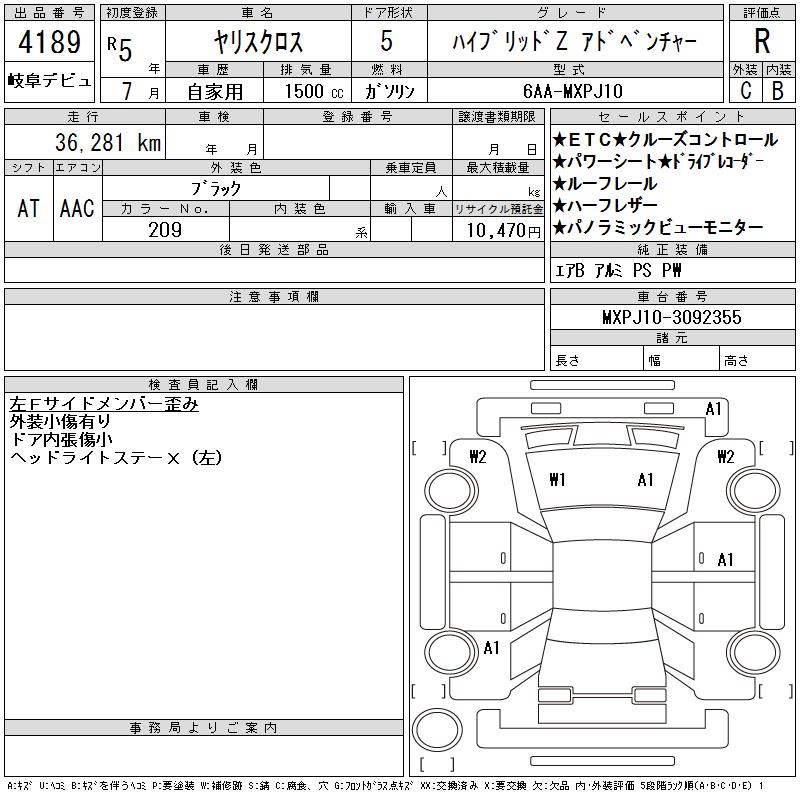Select the W2 mark on the left side
Image resolution: width=800 pixels, height=800 pixels.
point(478,457)
